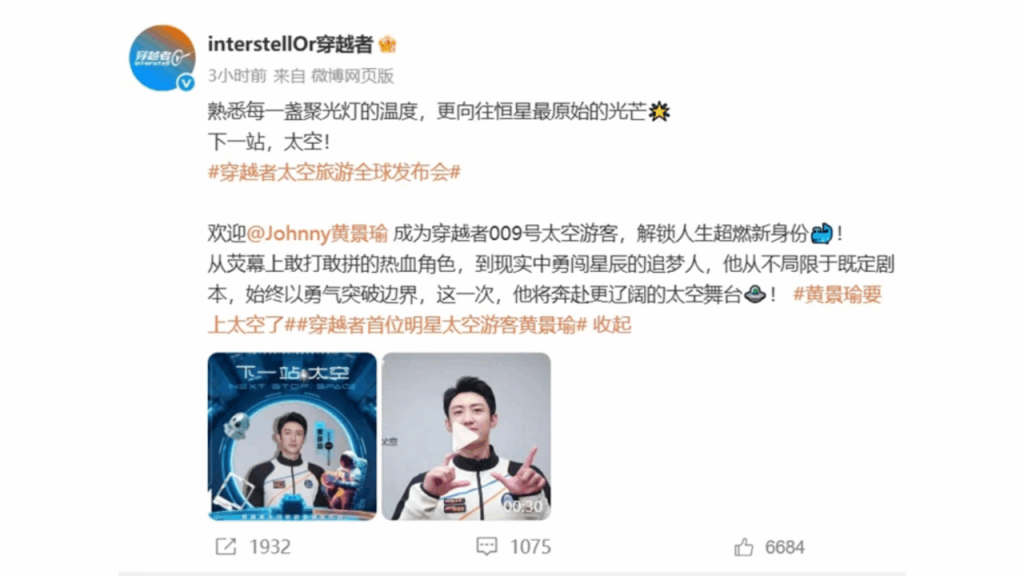Click the star emoji after 光芒
Image resolution: width=1024 pixels, height=576 pixels.
(660, 112)
